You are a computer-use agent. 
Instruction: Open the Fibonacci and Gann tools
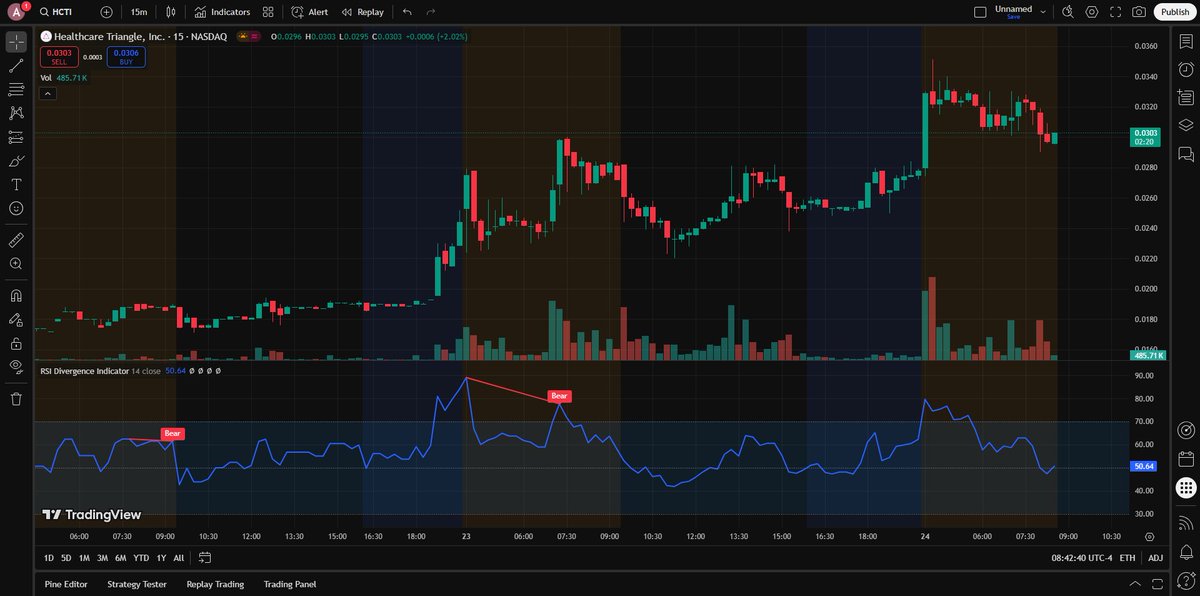[x=16, y=90]
